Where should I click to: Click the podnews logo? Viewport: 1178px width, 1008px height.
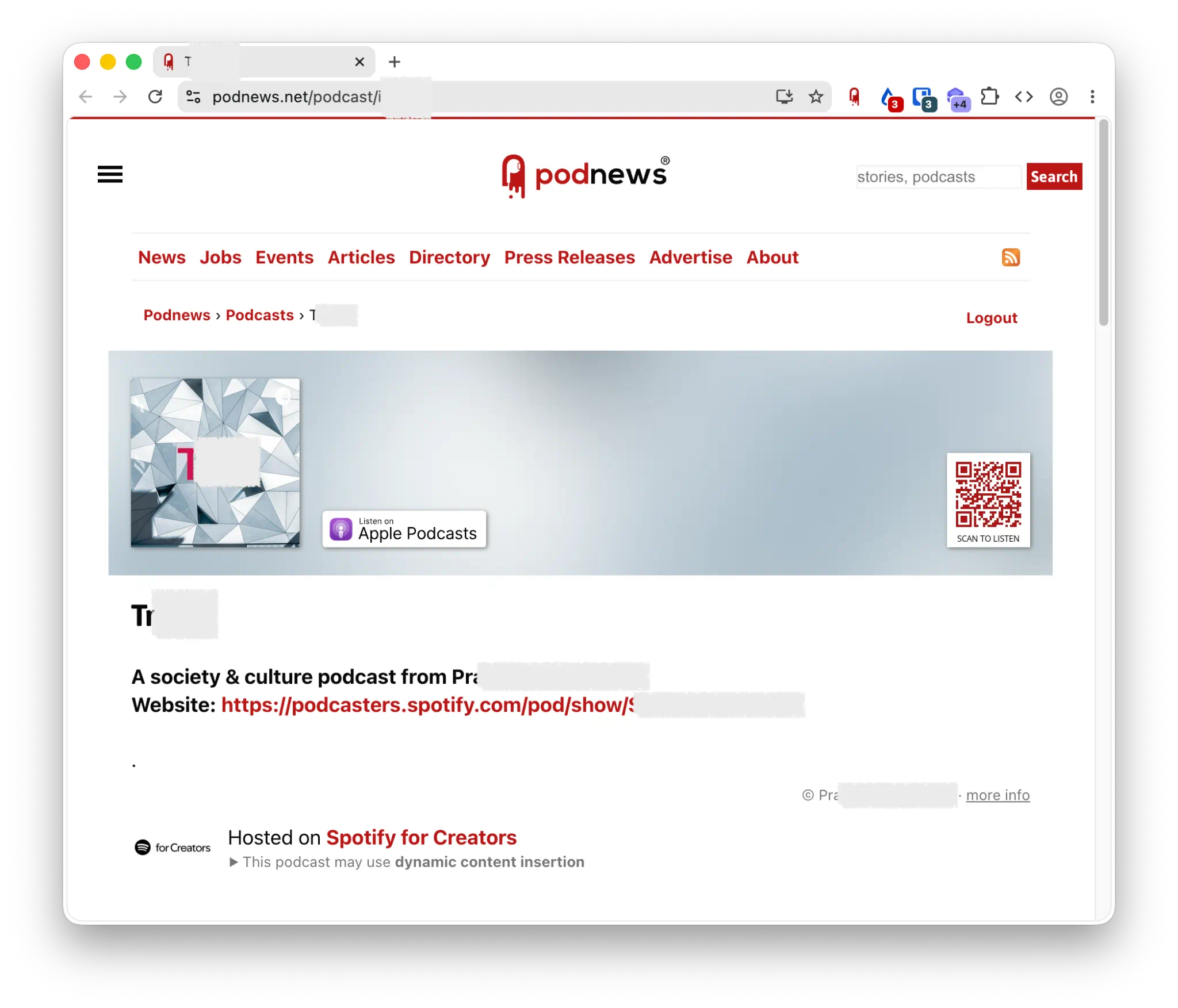585,176
